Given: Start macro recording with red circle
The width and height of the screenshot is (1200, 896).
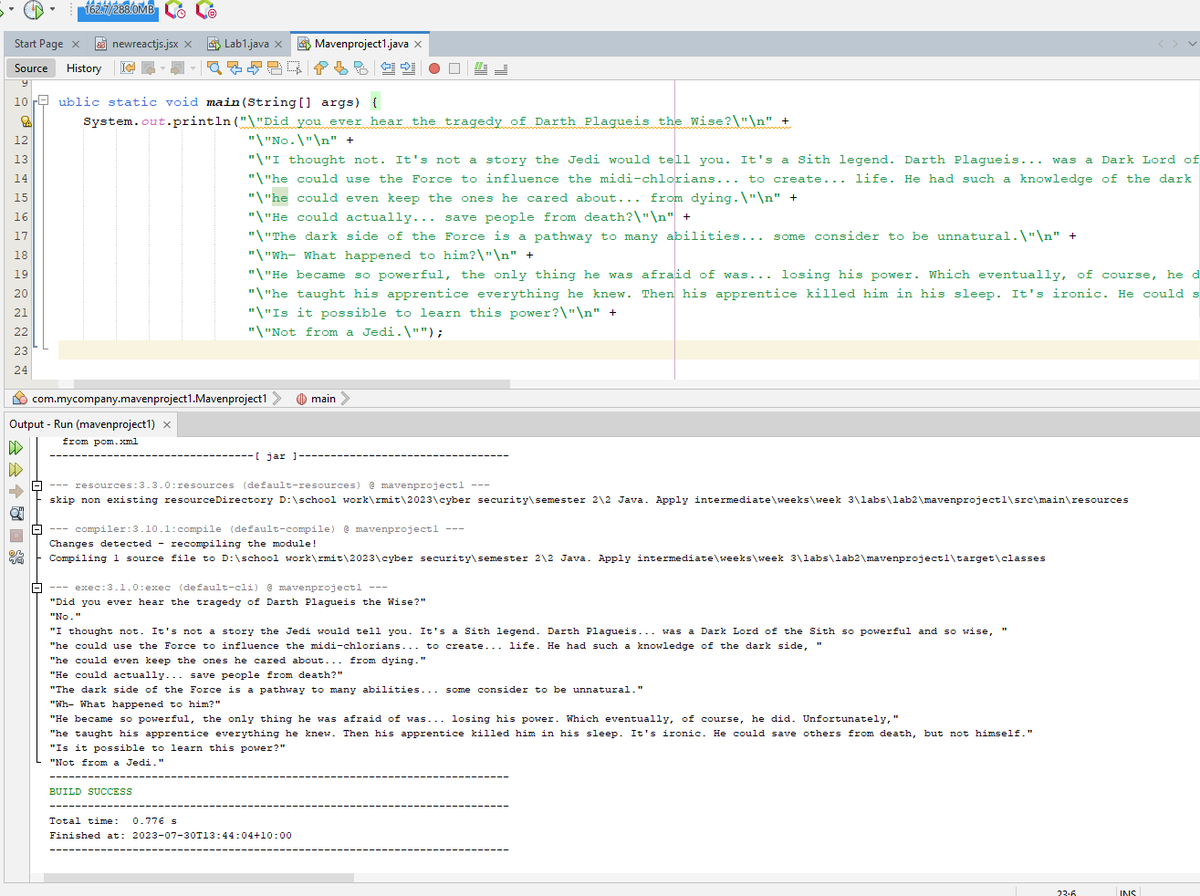Looking at the screenshot, I should point(434,68).
